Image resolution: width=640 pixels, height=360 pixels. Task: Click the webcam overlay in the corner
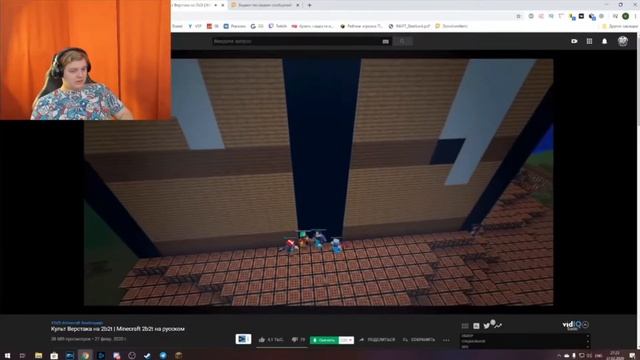point(85,60)
